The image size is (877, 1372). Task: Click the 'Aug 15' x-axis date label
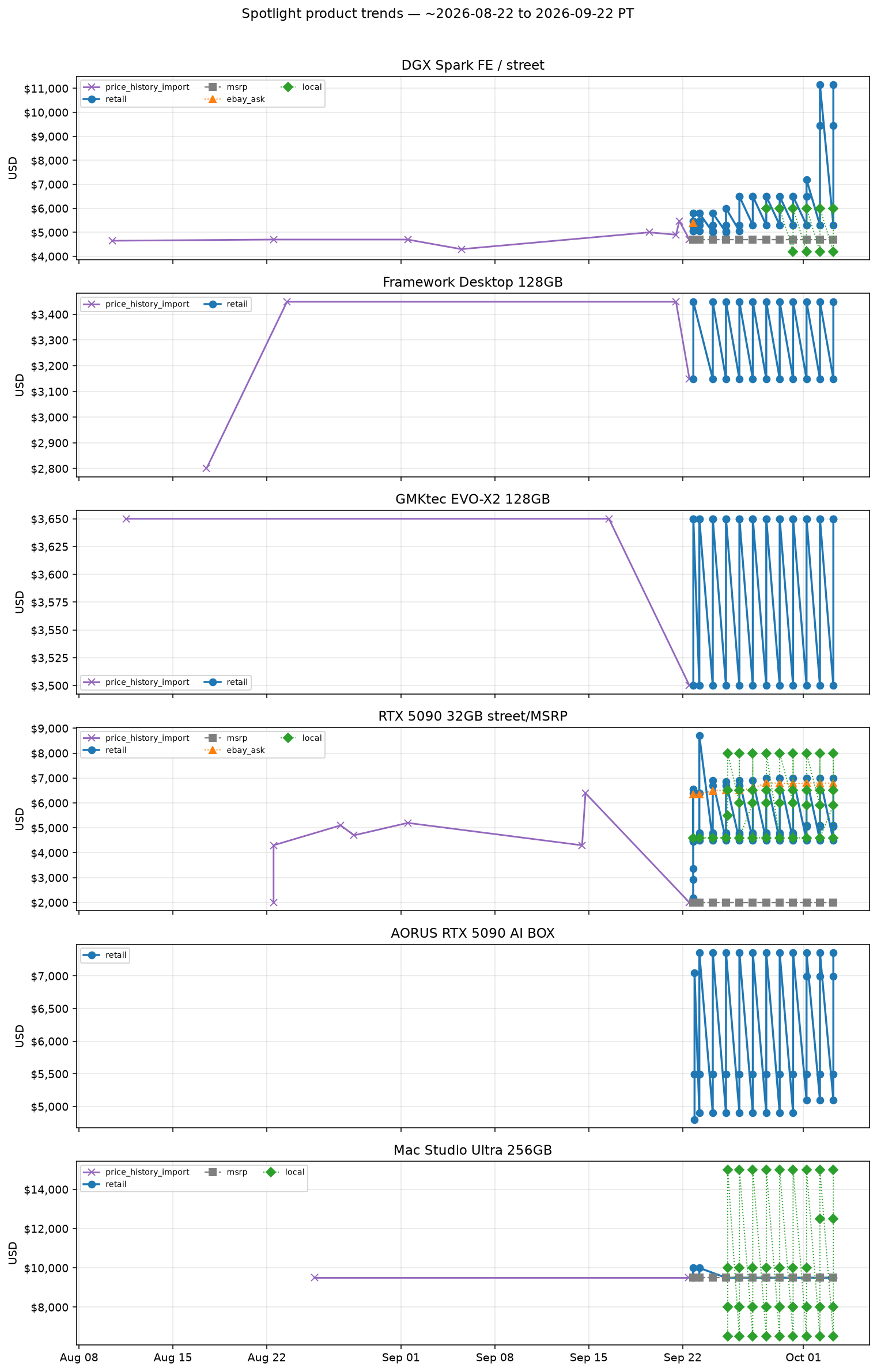(173, 1358)
